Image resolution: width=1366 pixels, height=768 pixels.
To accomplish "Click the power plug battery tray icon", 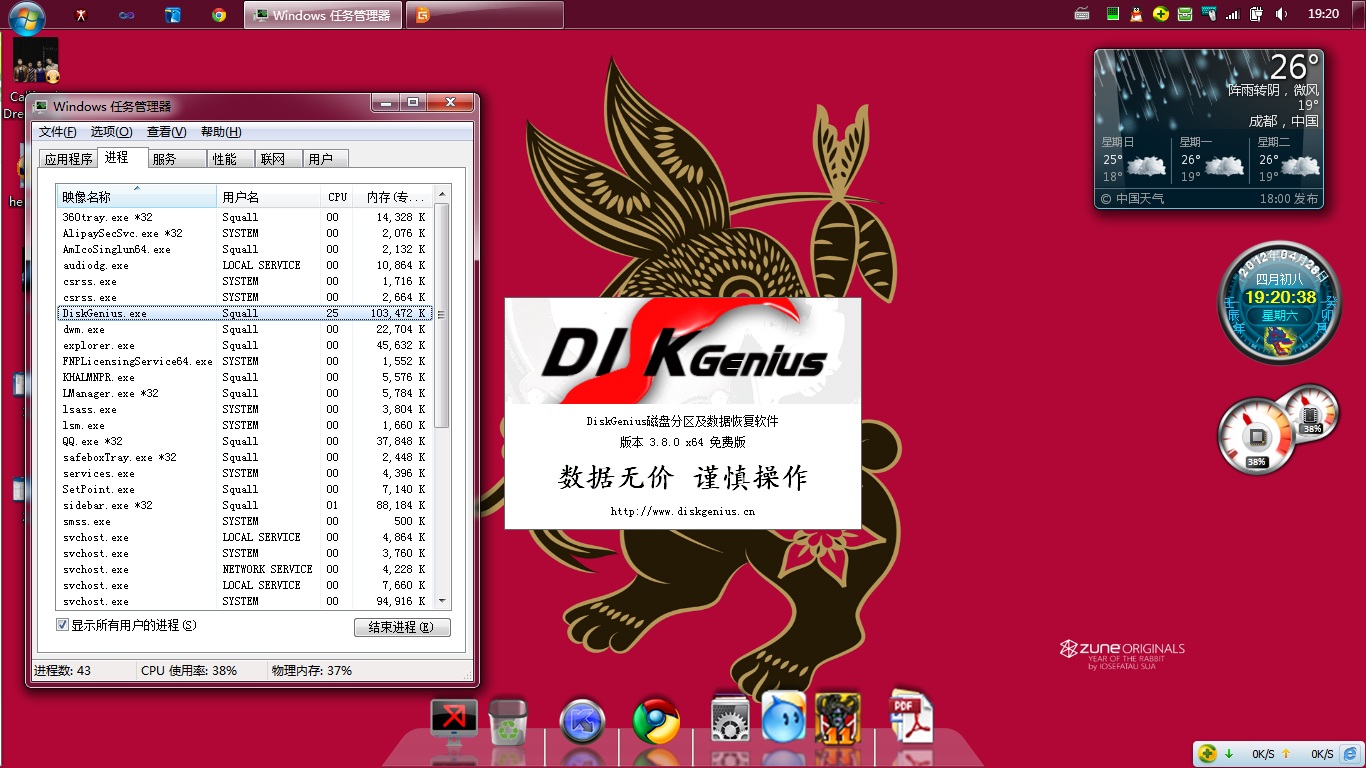I will (1257, 14).
